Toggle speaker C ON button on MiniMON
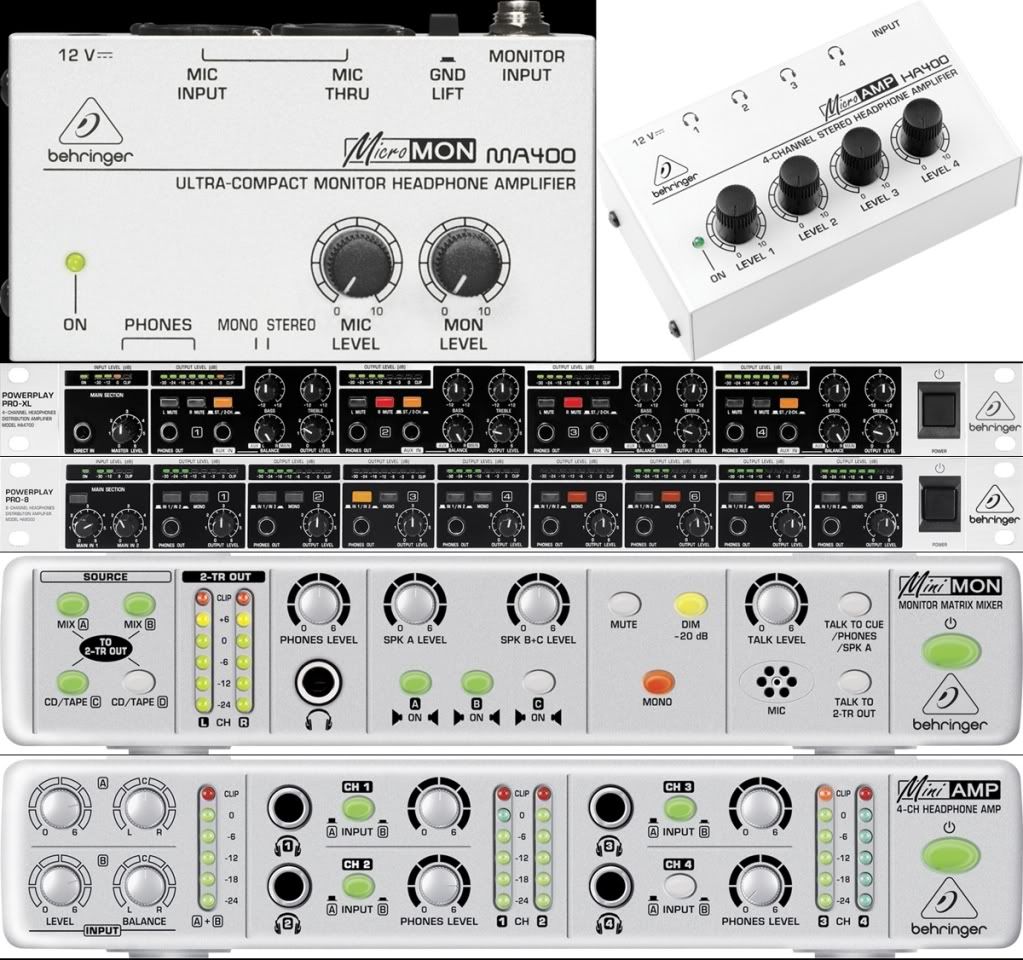Image resolution: width=1023 pixels, height=960 pixels. click(538, 682)
